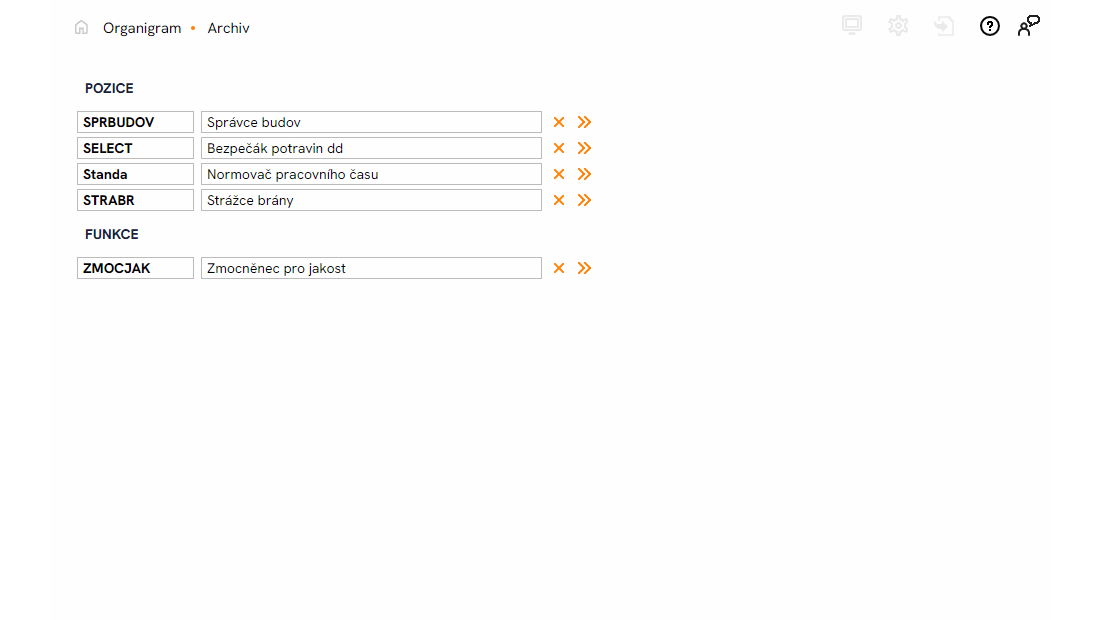Remove the Standa archived position

[559, 174]
